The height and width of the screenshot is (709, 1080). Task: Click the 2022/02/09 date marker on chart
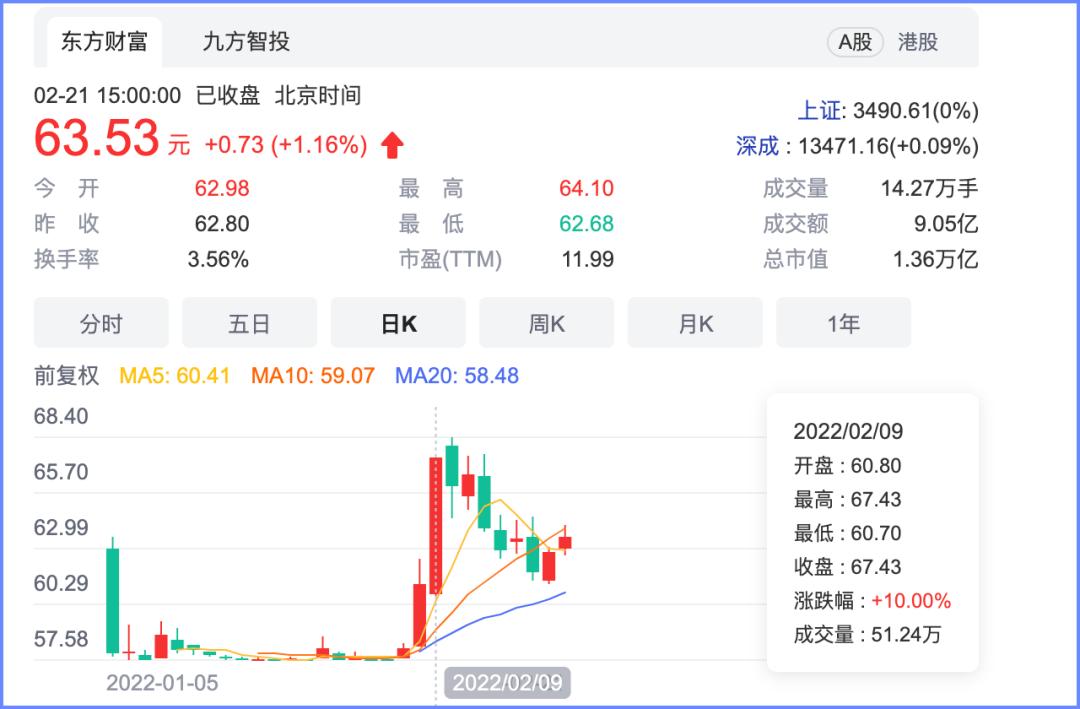(508, 682)
